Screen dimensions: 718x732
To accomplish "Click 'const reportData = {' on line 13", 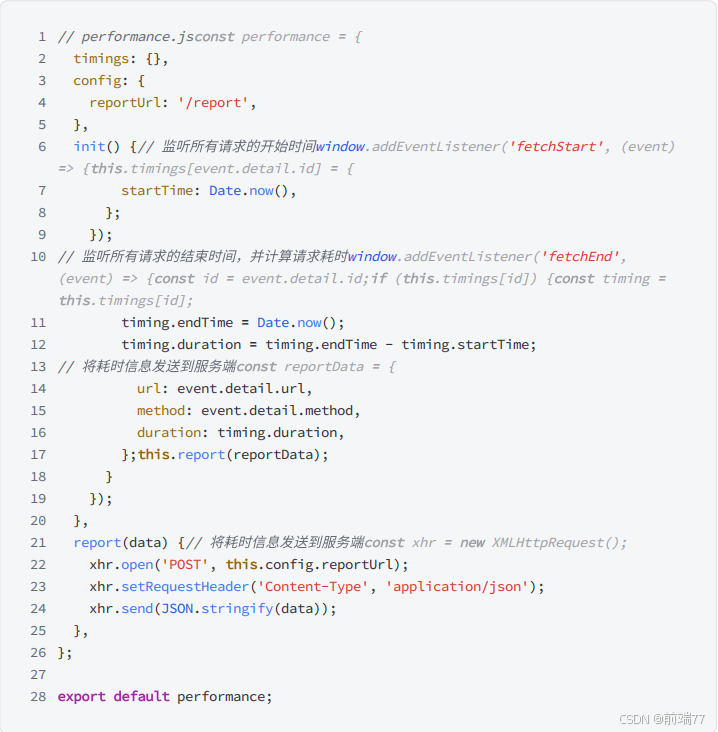I will coord(317,366).
